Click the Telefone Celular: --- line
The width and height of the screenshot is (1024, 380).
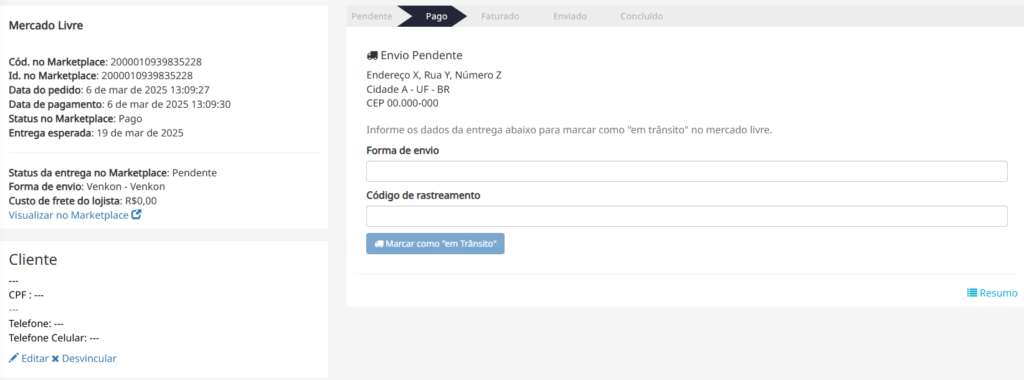[54, 338]
